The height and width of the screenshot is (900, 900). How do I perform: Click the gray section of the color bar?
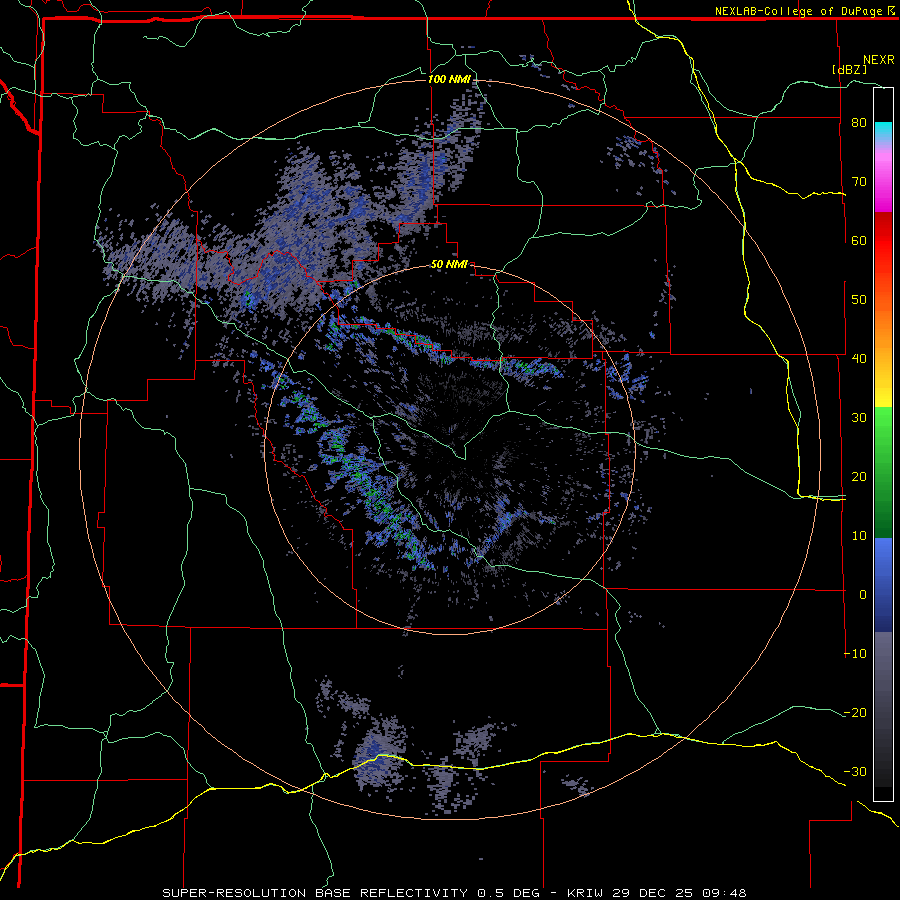tap(883, 709)
